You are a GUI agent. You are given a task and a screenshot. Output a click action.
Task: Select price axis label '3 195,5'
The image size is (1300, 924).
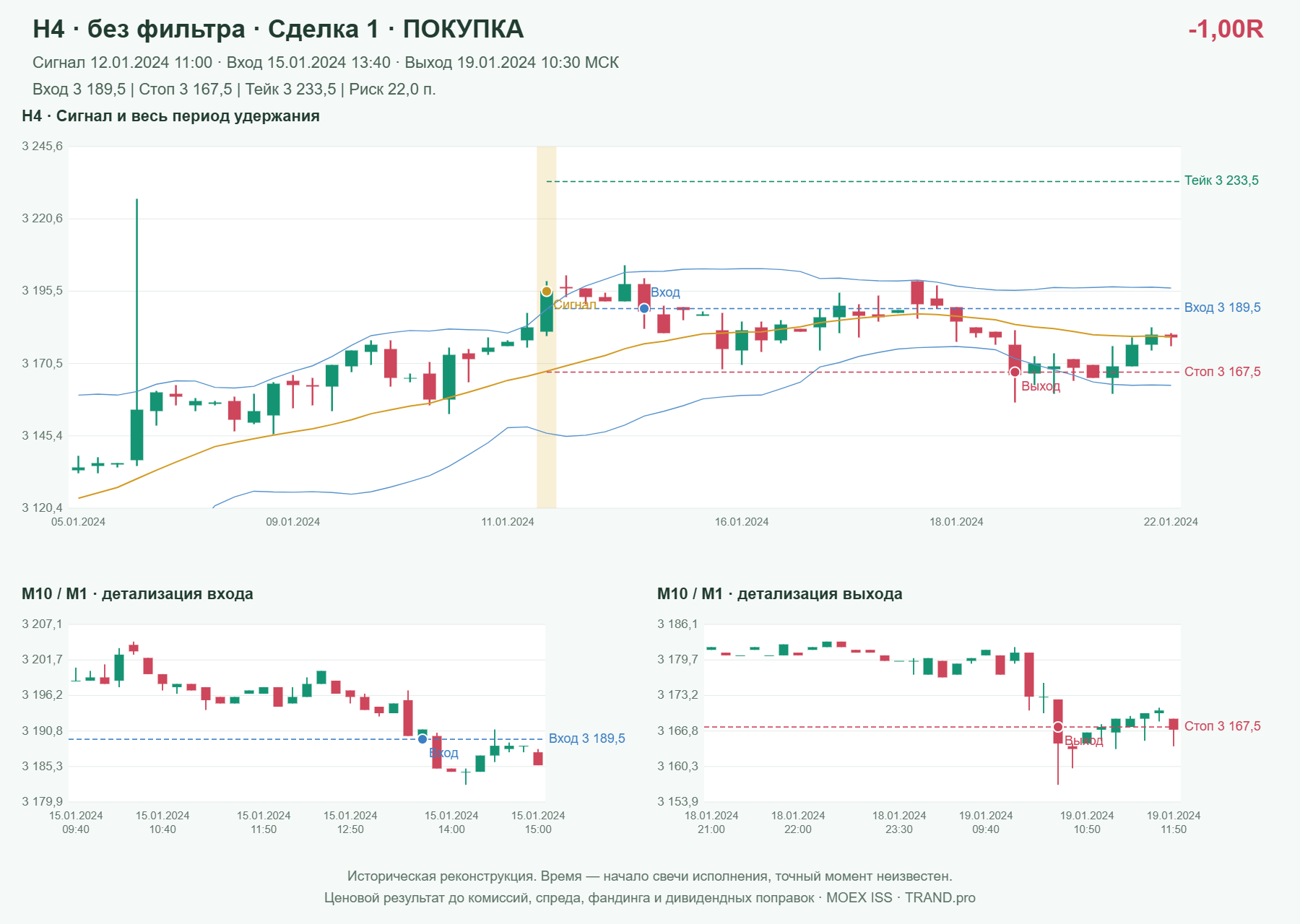[43, 291]
